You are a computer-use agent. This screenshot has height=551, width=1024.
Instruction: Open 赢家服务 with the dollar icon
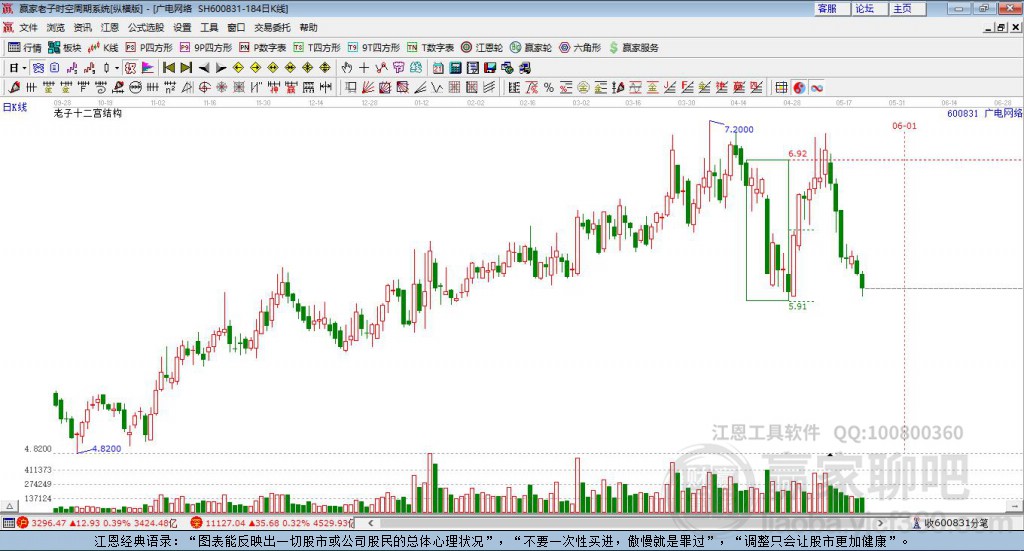coord(633,48)
